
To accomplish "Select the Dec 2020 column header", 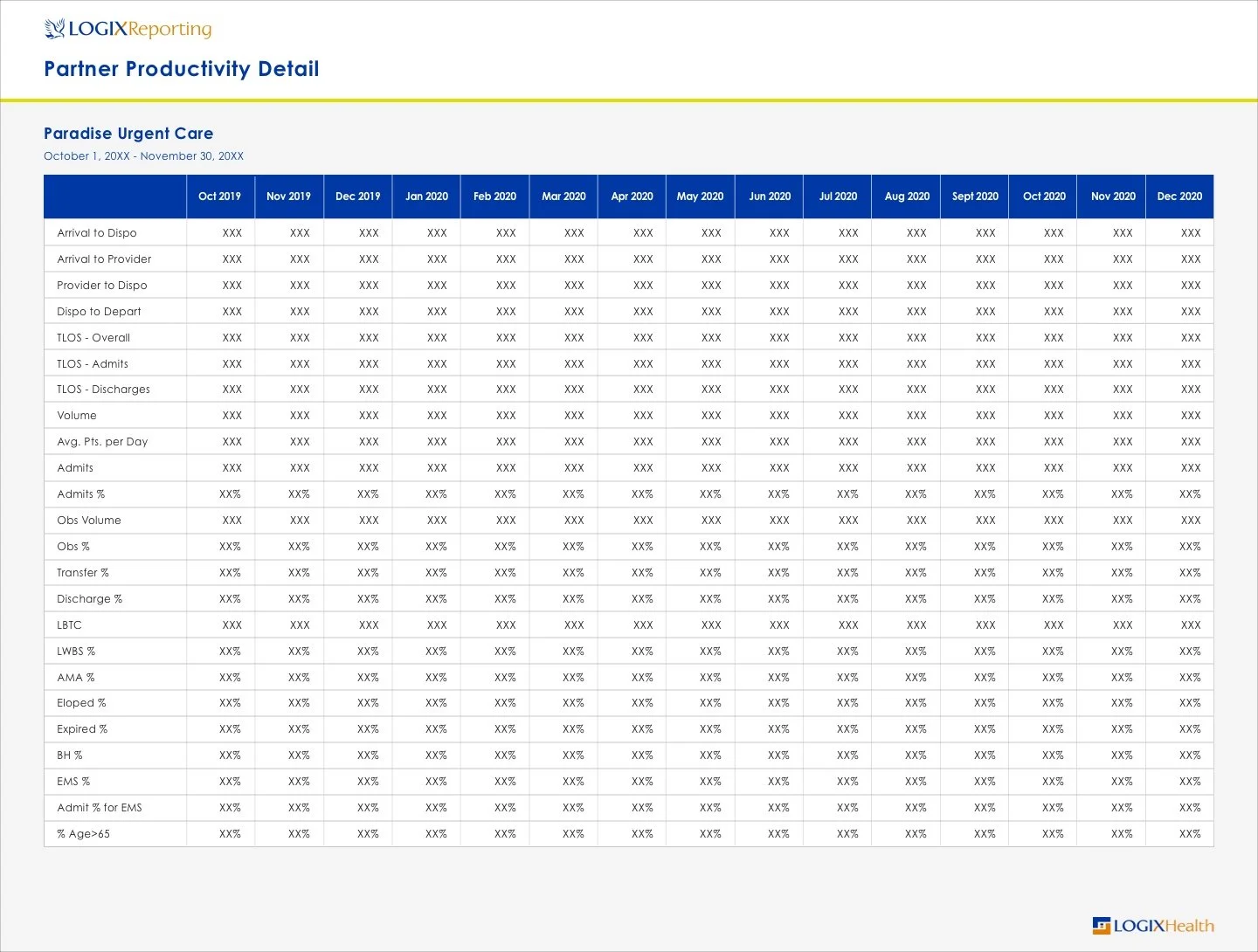I will [1179, 197].
